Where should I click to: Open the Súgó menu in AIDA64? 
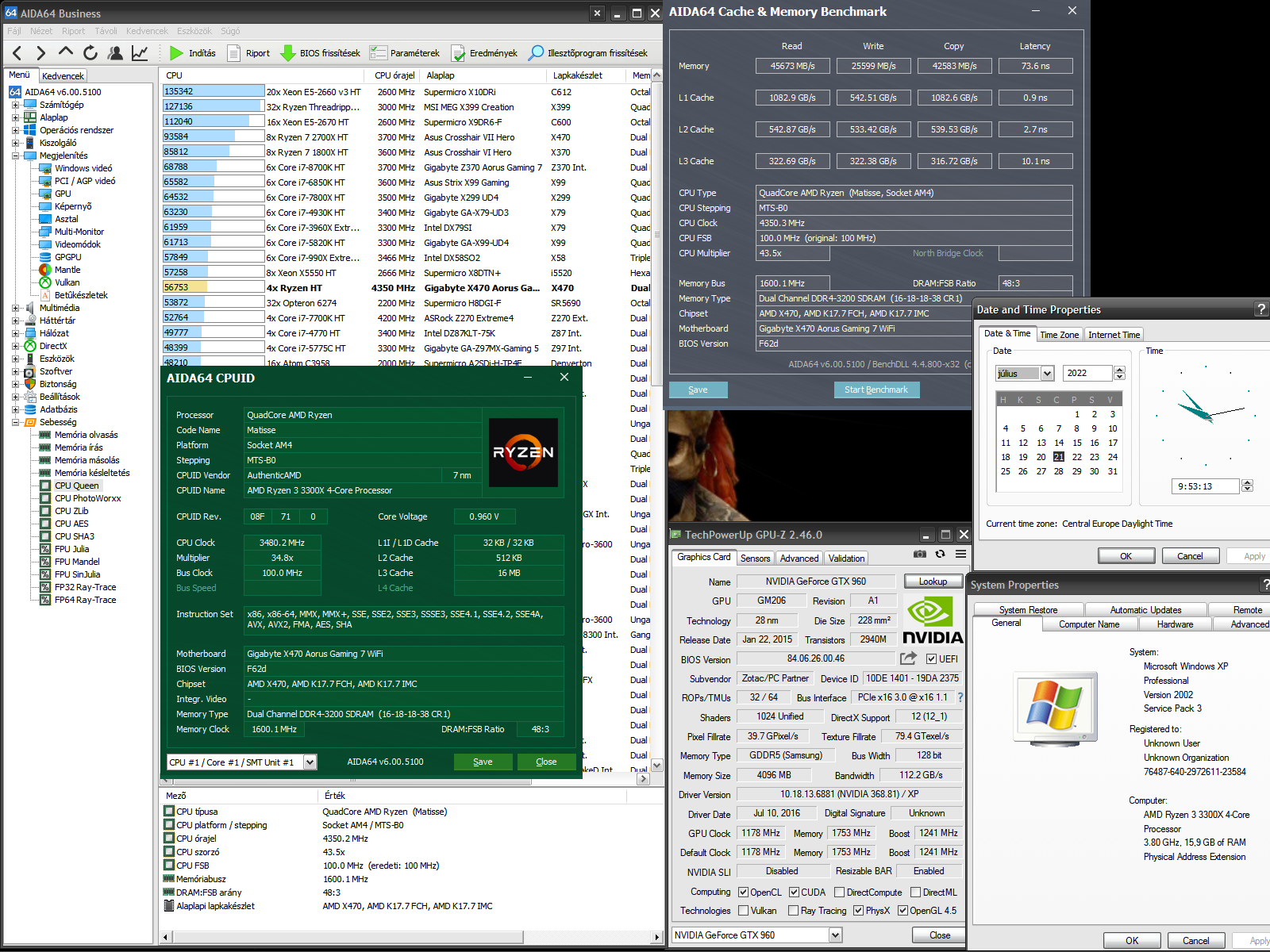230,31
